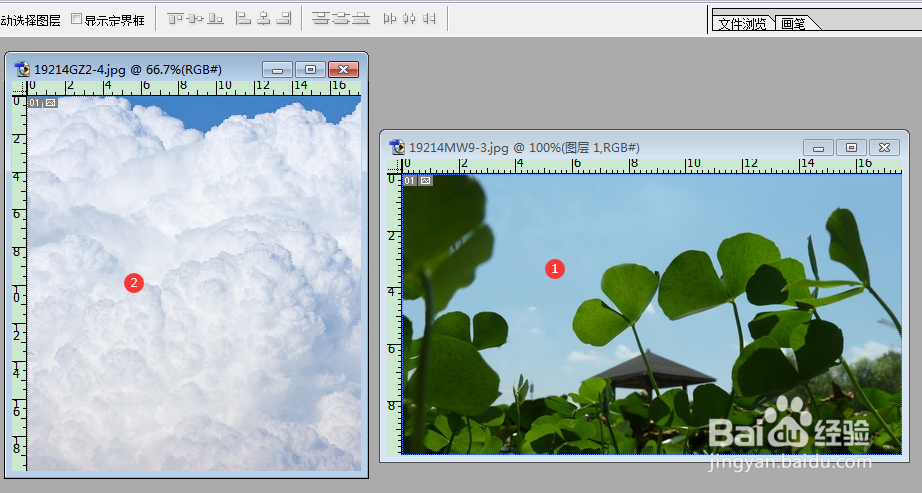Click title text 19214GZ2-4.jpg @ 66.7%(RGB#)
Screen dimensions: 922x493
[x=128, y=69]
